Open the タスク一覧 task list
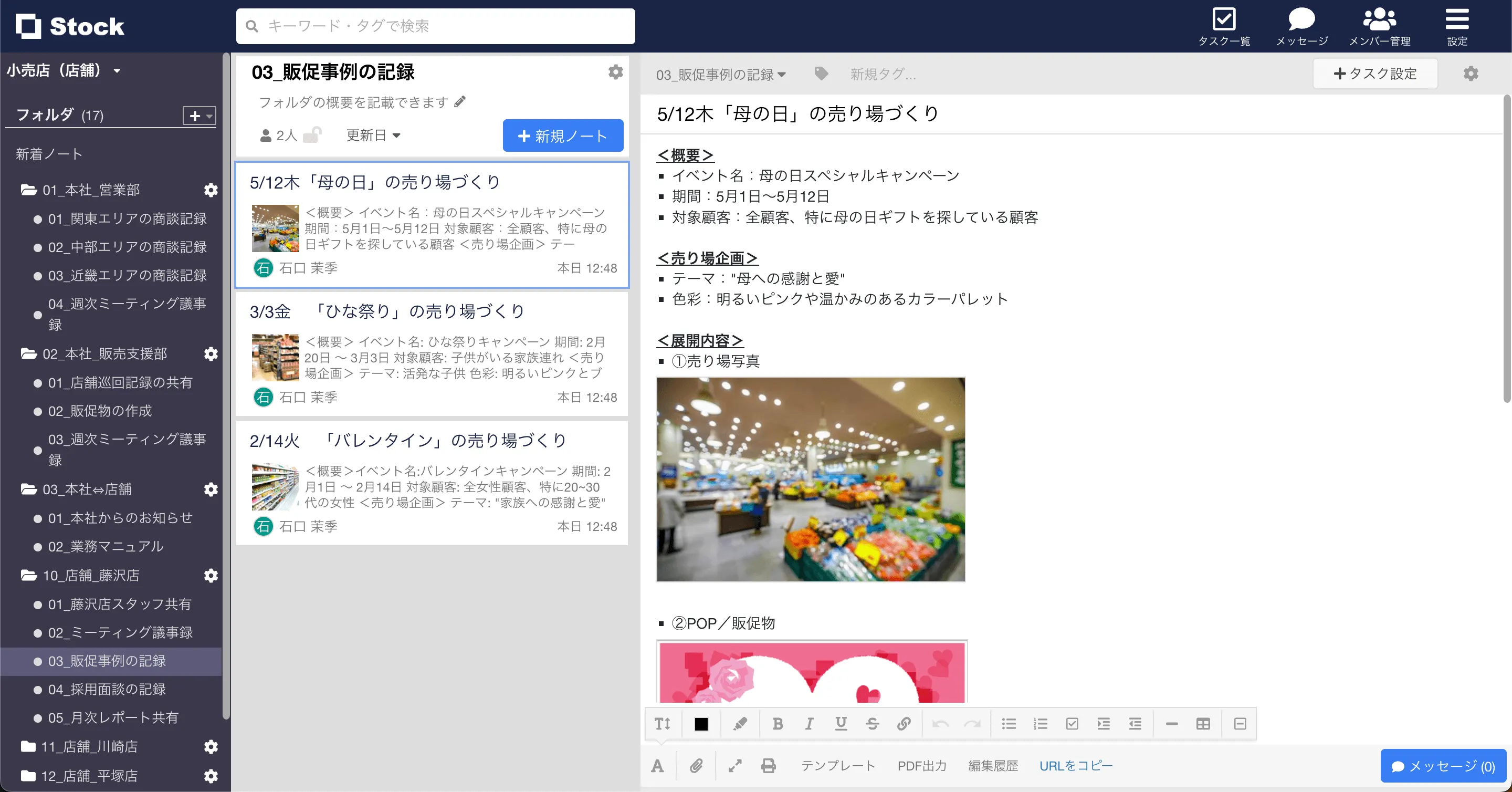 [1224, 25]
